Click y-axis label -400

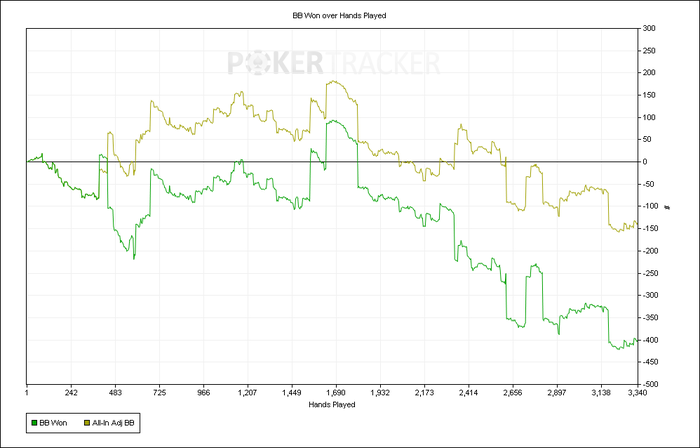(650, 340)
